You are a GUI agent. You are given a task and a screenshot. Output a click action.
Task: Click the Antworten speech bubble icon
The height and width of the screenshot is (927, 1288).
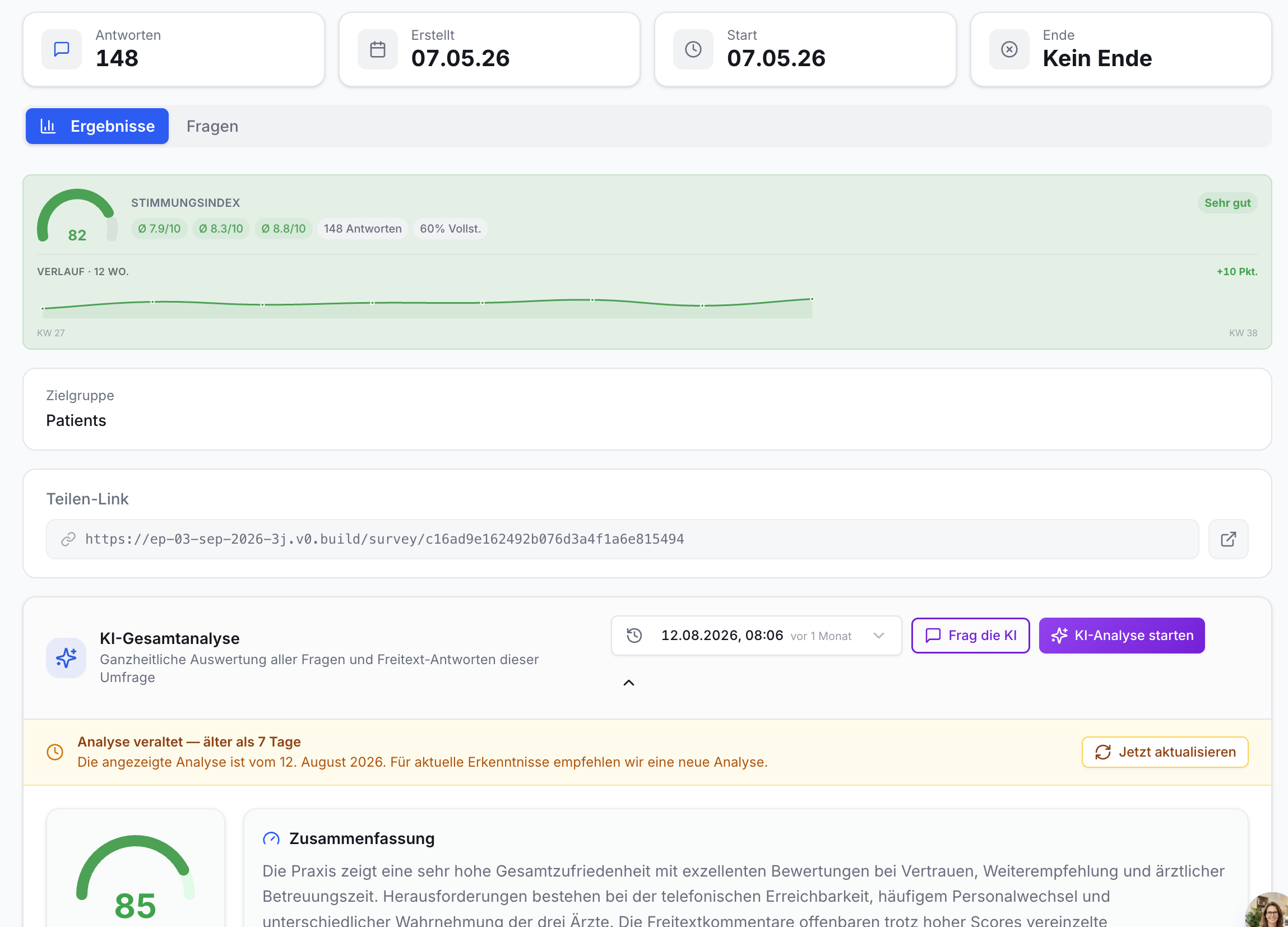pyautogui.click(x=61, y=49)
